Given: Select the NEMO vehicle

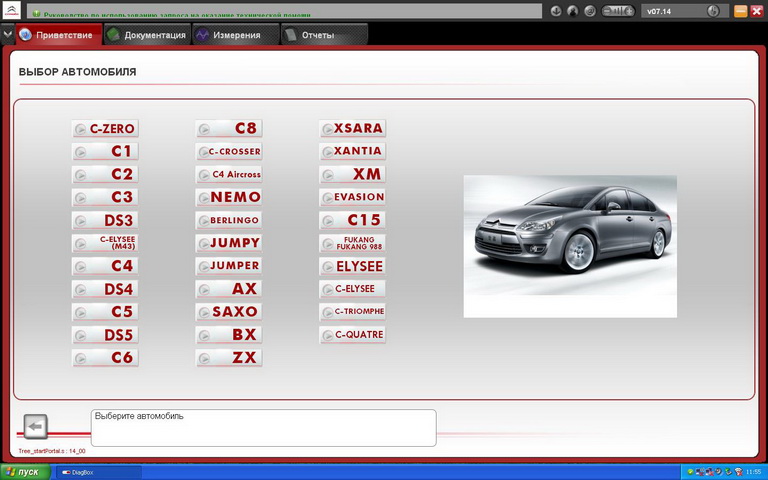Looking at the screenshot, I should tap(229, 197).
